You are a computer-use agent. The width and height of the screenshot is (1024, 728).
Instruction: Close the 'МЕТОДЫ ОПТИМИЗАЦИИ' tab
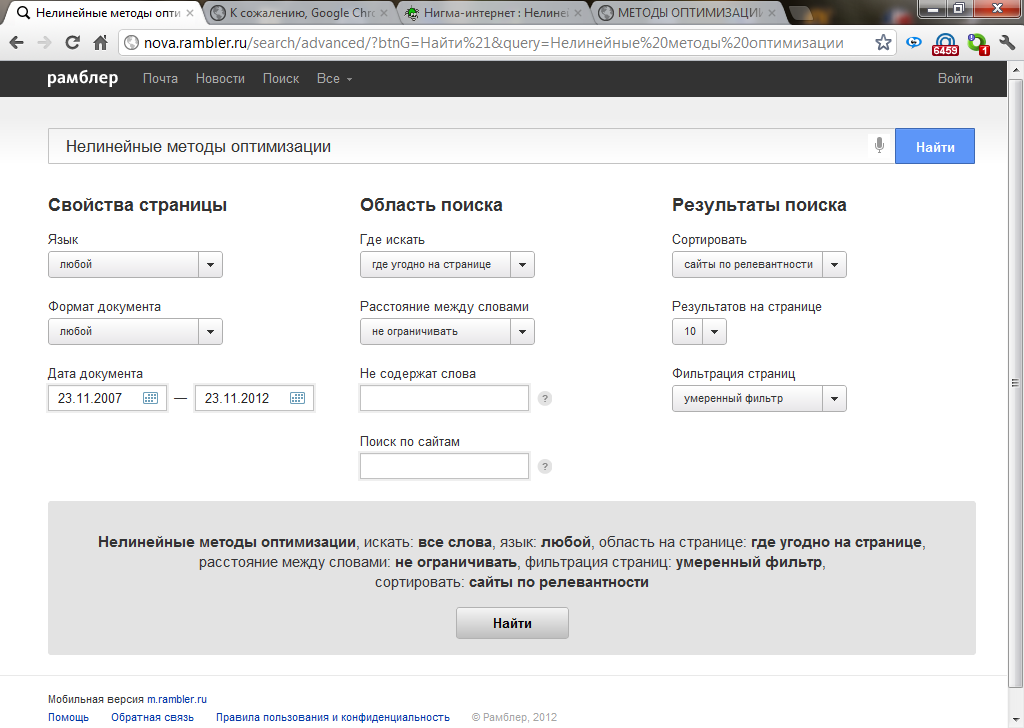(x=772, y=12)
